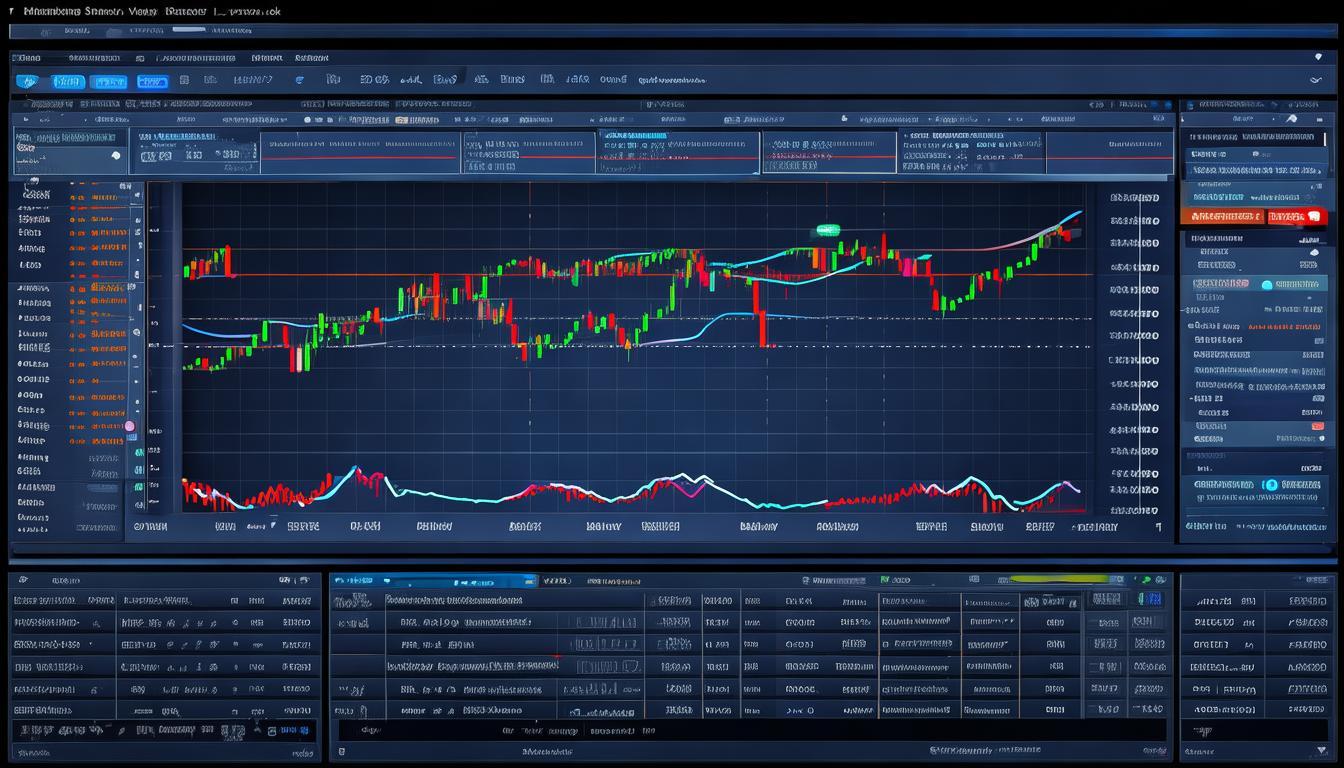Image resolution: width=1344 pixels, height=768 pixels.
Task: Toggle the cyan circle switch near right panel bottom
Action: pos(1272,485)
